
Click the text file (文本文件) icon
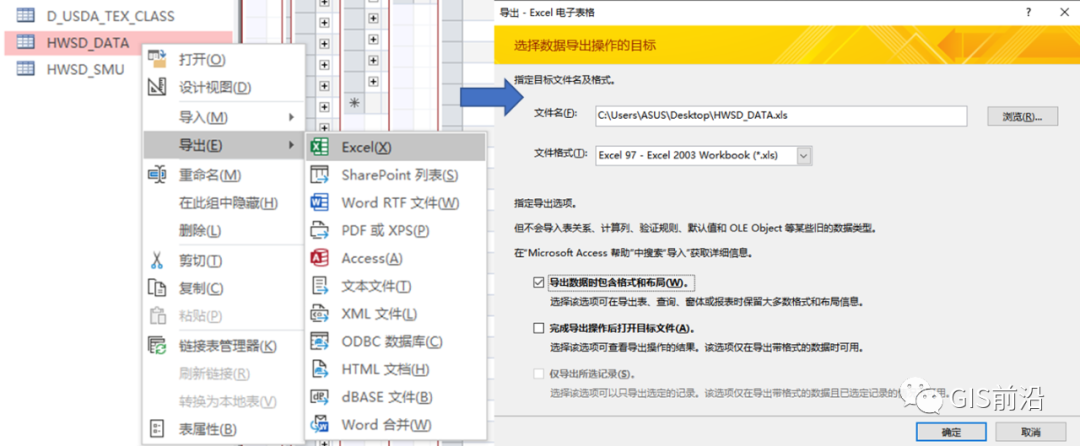pos(320,286)
